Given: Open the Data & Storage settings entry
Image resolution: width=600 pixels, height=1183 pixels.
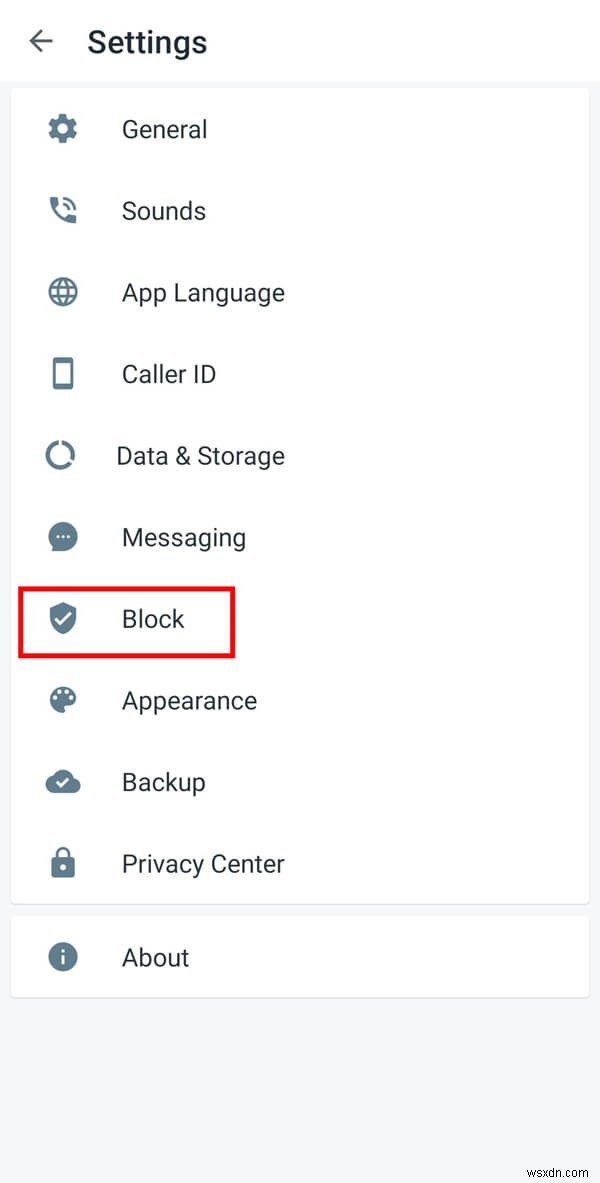Looking at the screenshot, I should [x=200, y=455].
